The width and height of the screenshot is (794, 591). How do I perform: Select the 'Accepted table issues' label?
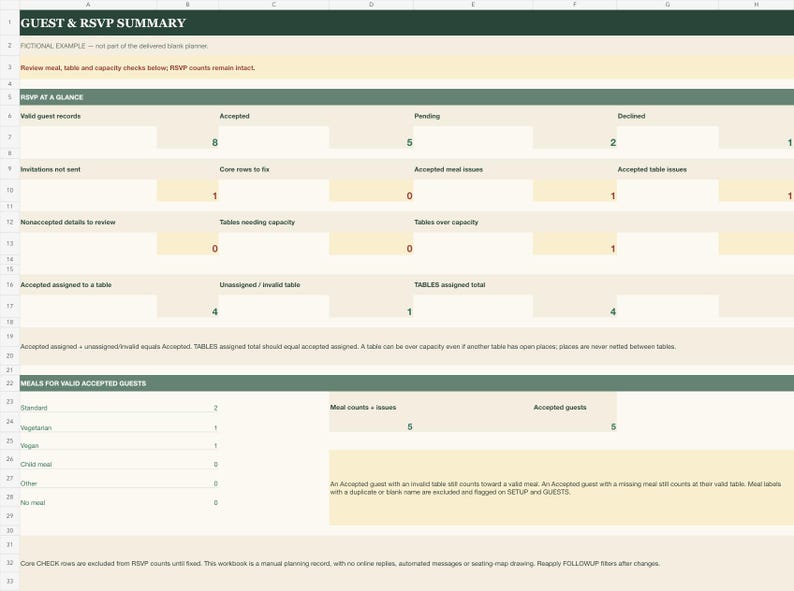(x=652, y=169)
